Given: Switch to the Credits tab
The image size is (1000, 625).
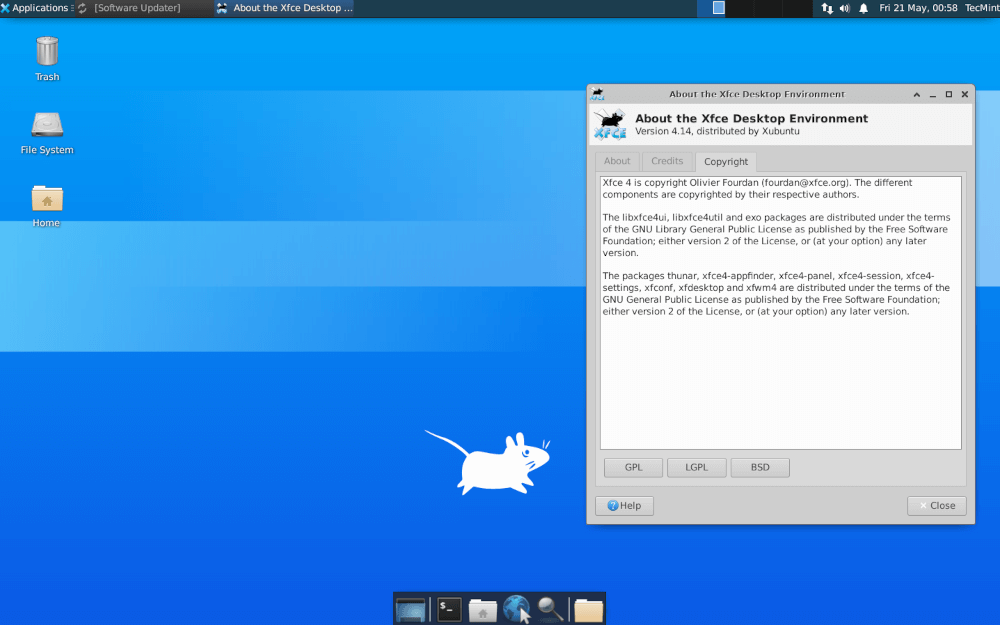Looking at the screenshot, I should pos(667,161).
